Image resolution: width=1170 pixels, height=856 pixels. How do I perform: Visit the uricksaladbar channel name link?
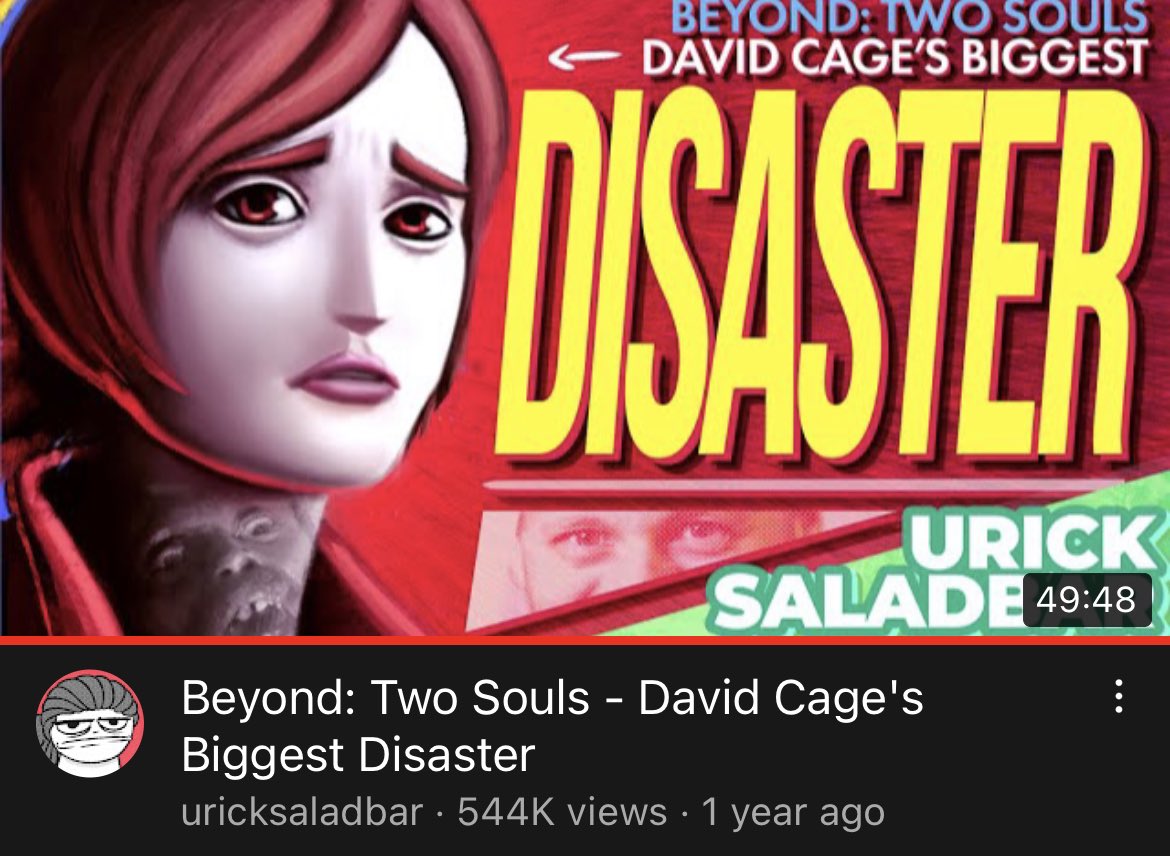click(x=302, y=812)
